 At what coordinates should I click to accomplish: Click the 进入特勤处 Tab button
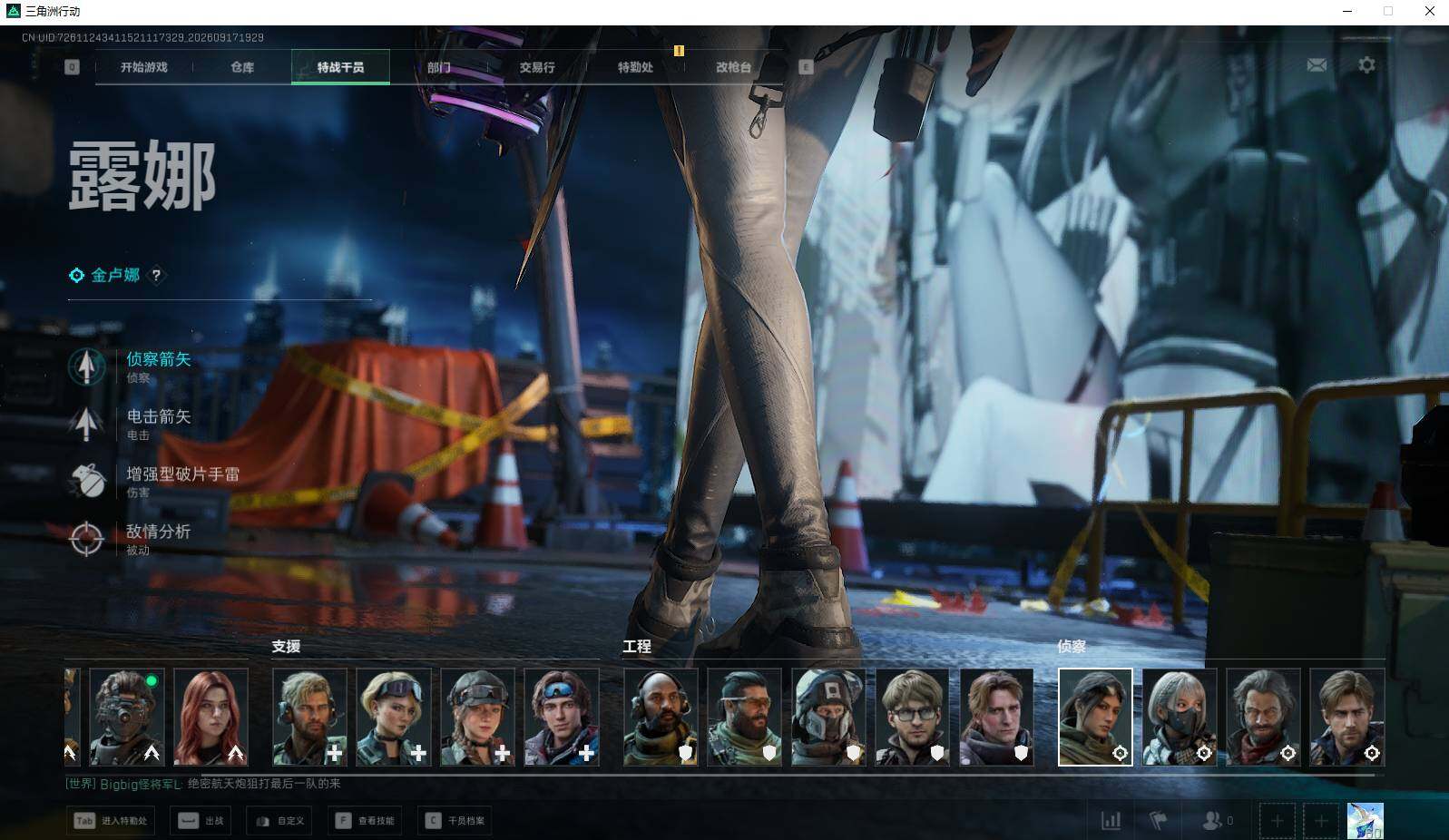coord(111,821)
